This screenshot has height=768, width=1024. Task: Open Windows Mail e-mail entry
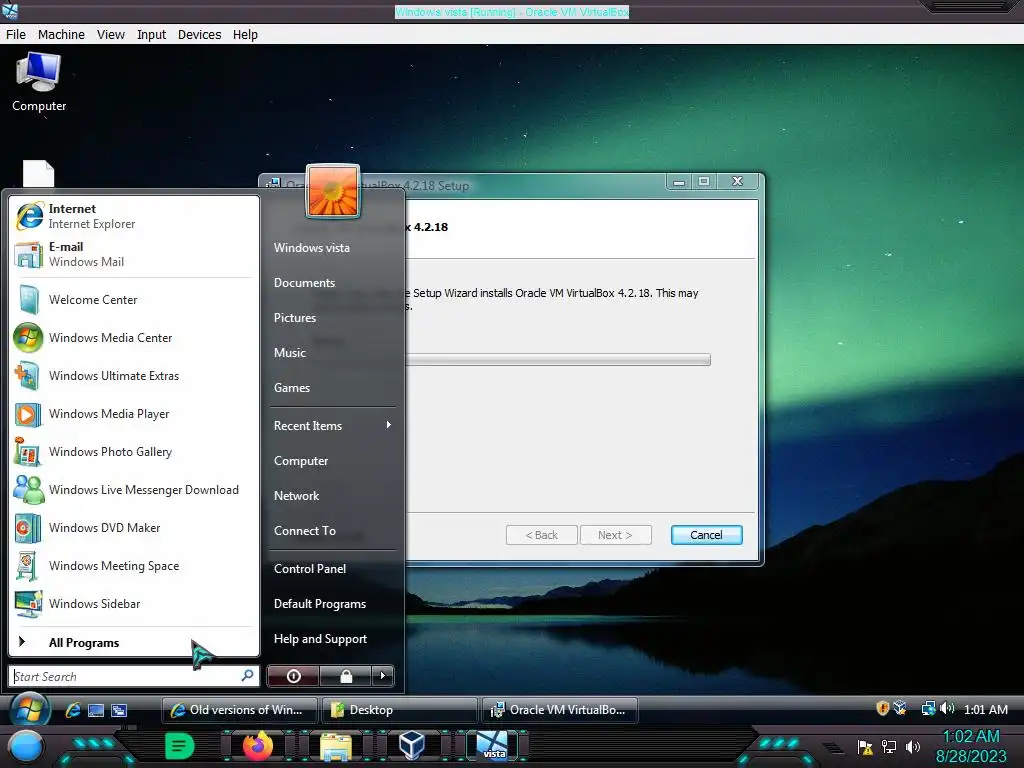point(134,254)
